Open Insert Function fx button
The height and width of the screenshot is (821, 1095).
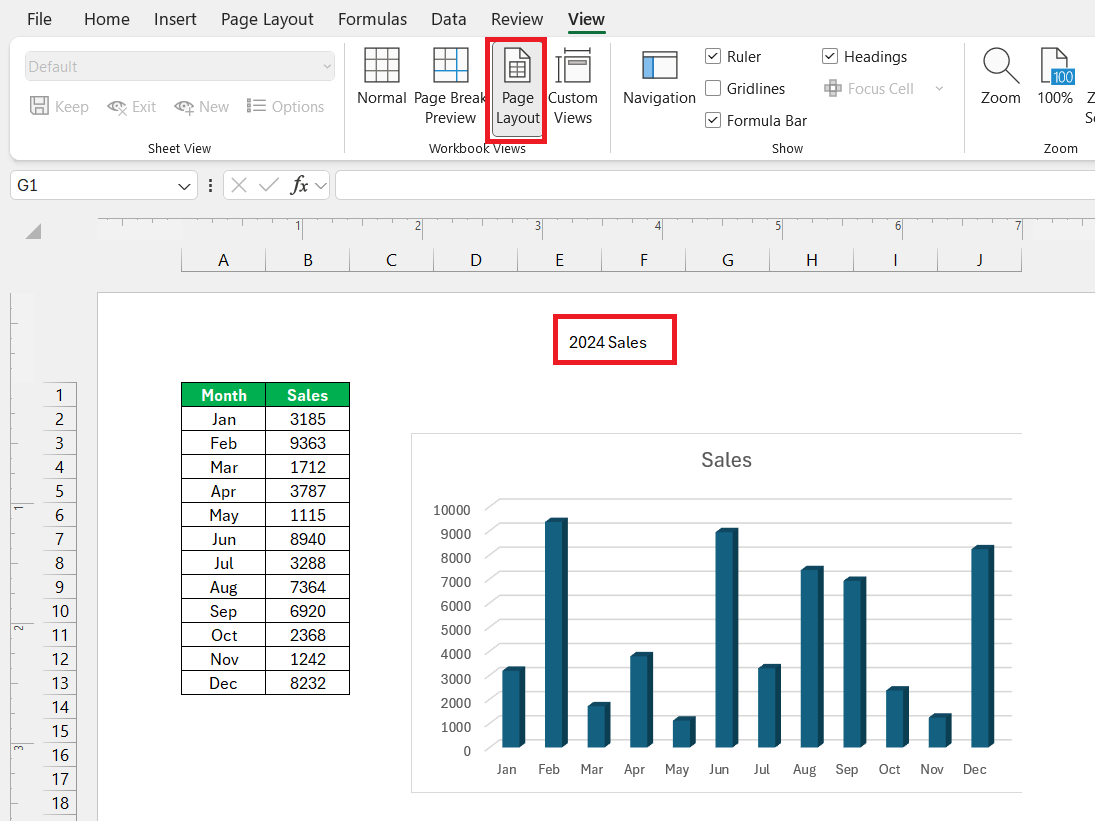coord(299,185)
